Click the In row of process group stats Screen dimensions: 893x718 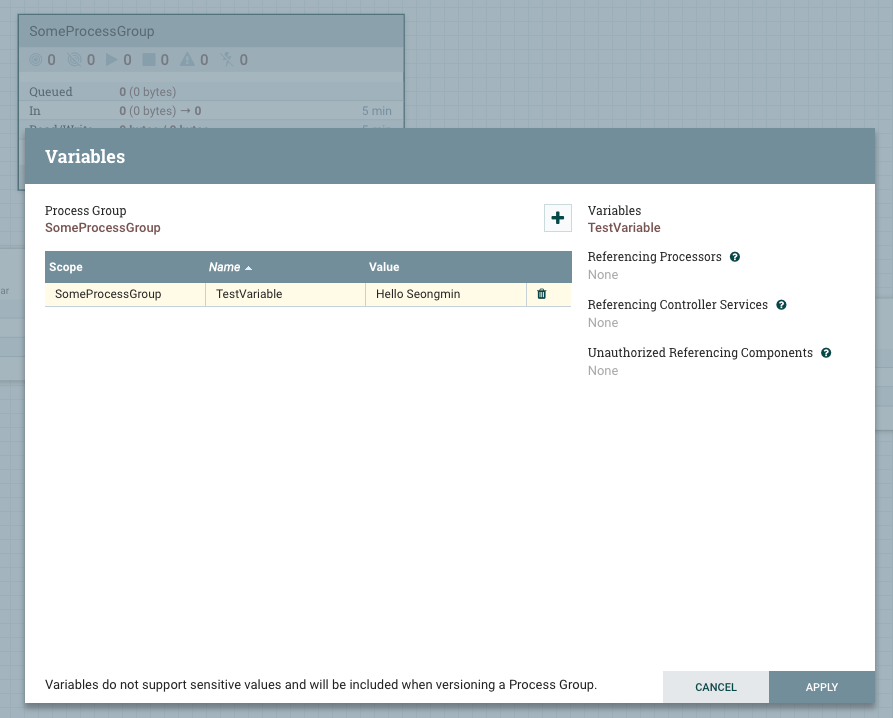click(x=211, y=110)
